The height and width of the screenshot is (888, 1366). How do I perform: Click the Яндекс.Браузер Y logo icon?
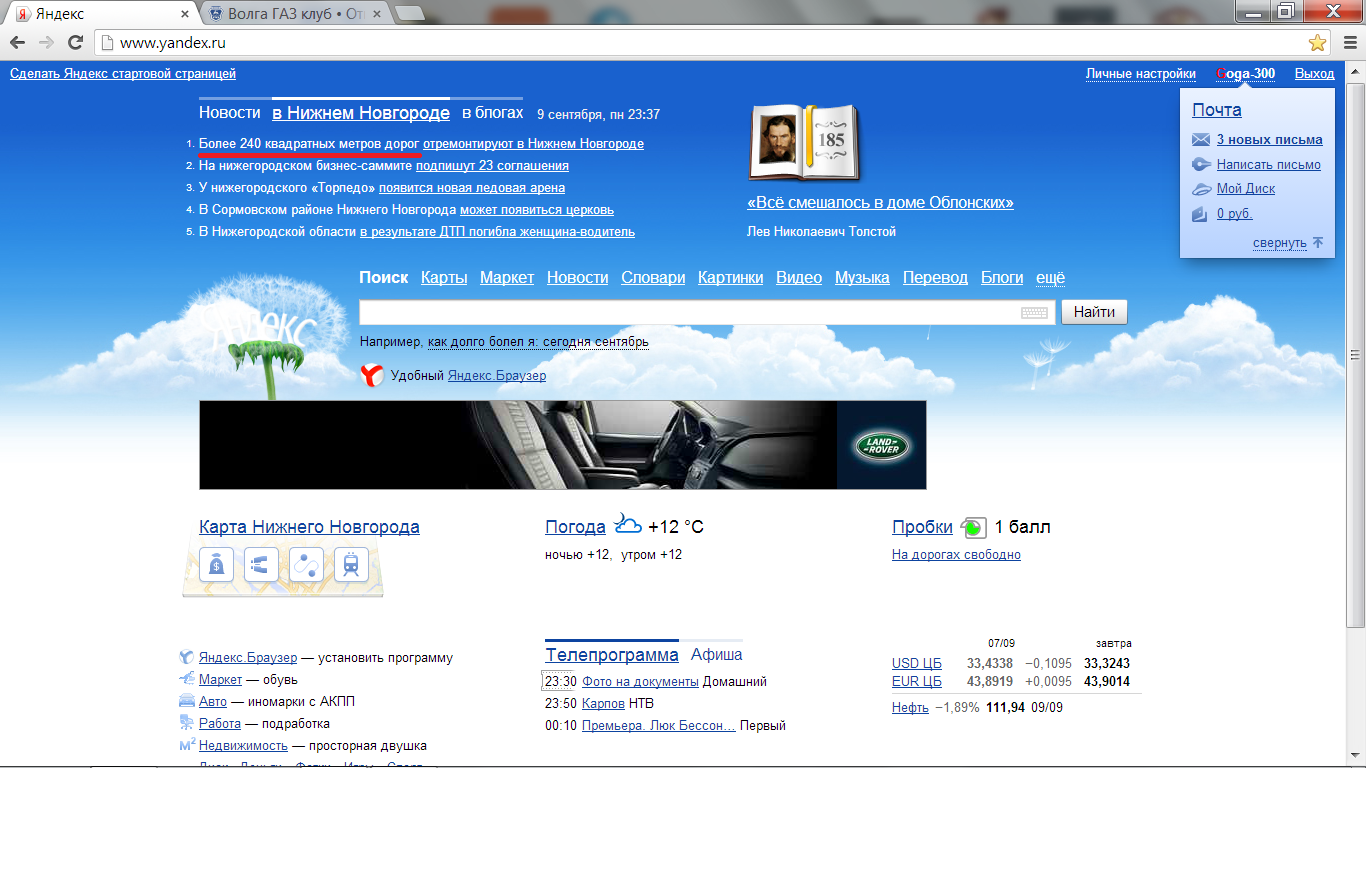tap(372, 375)
